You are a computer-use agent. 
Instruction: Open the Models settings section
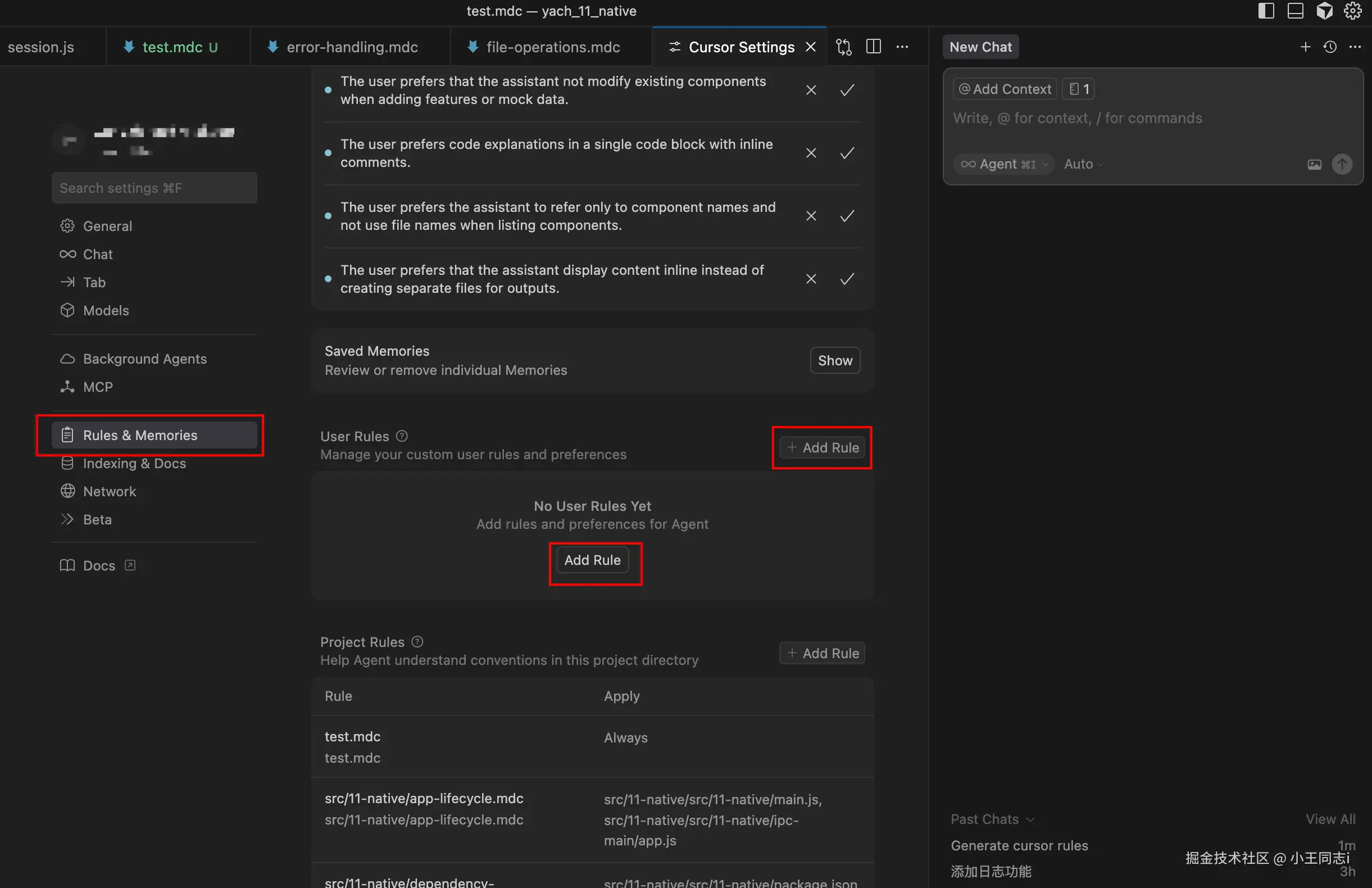tap(106, 310)
